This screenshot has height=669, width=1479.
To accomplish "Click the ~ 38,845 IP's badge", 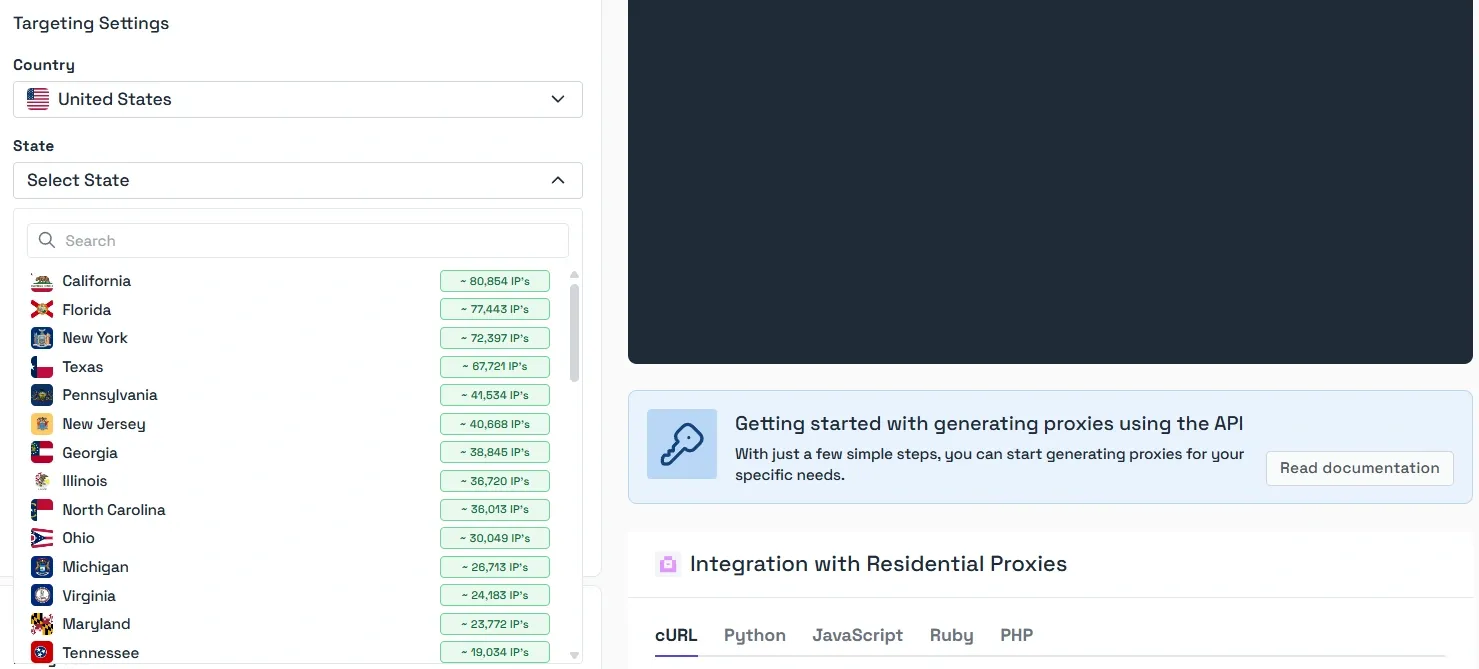I will point(495,453).
